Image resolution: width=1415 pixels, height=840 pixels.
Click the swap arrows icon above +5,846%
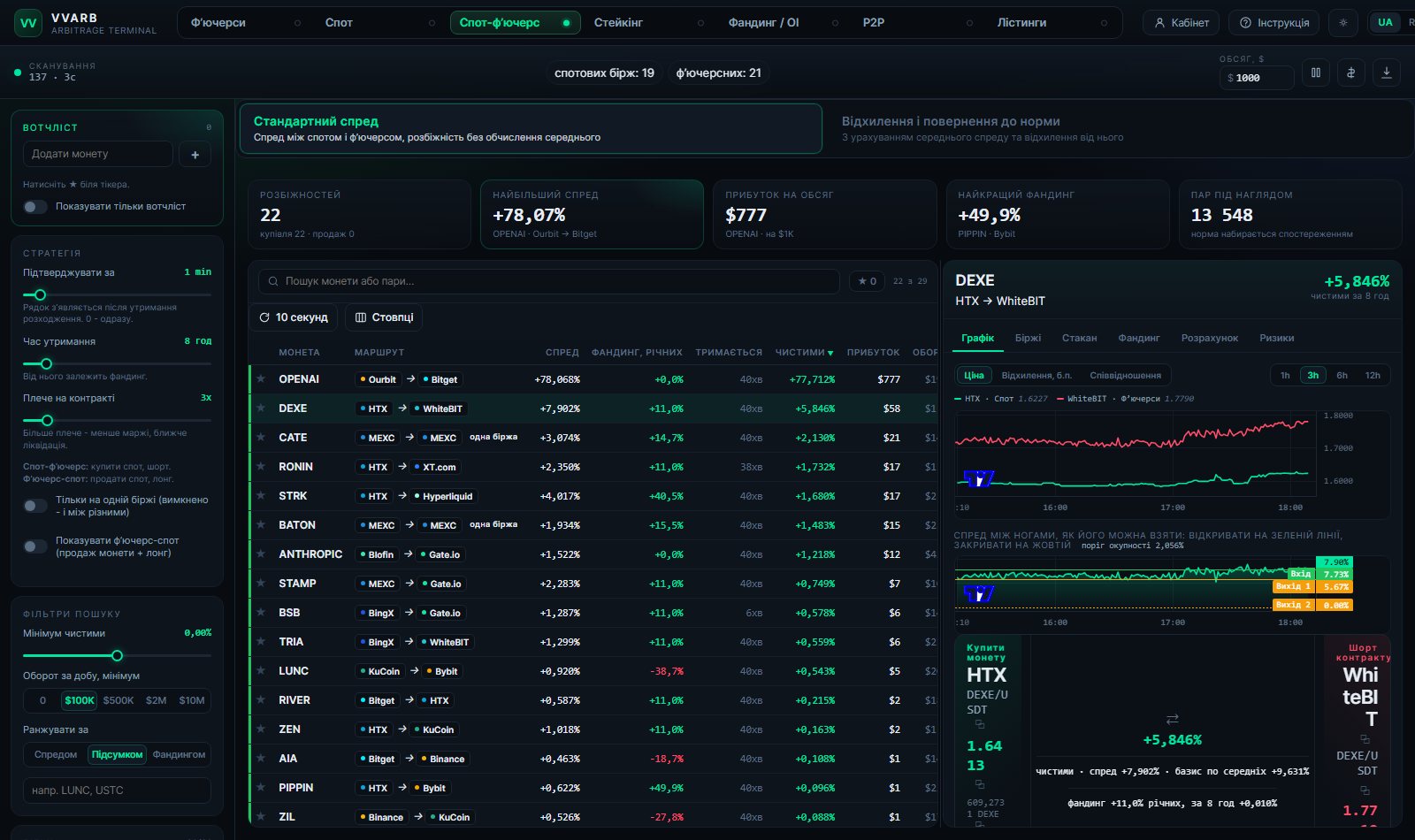click(1173, 719)
